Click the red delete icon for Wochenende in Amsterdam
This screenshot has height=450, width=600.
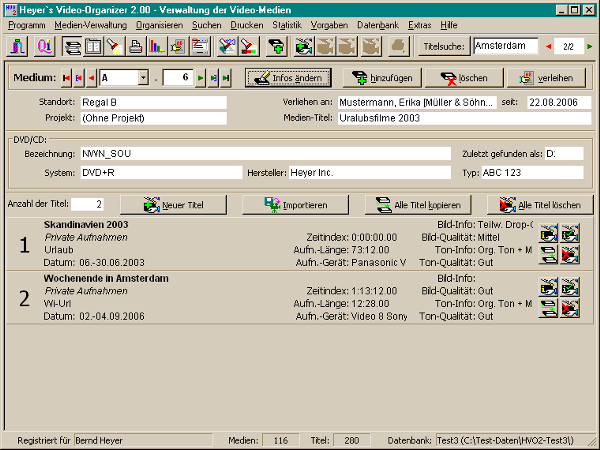570,307
